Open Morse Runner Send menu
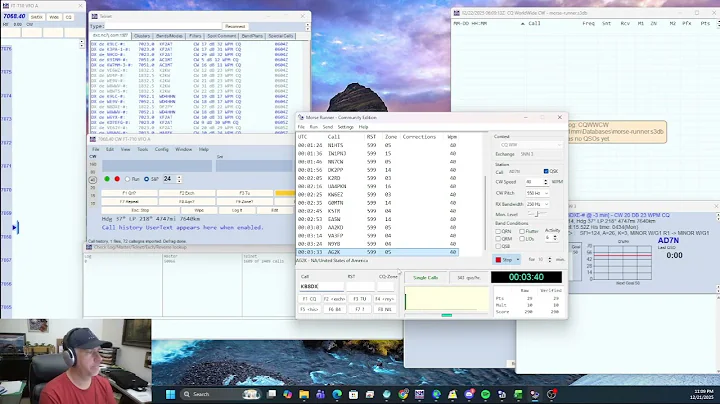Image resolution: width=720 pixels, height=404 pixels. tap(327, 127)
